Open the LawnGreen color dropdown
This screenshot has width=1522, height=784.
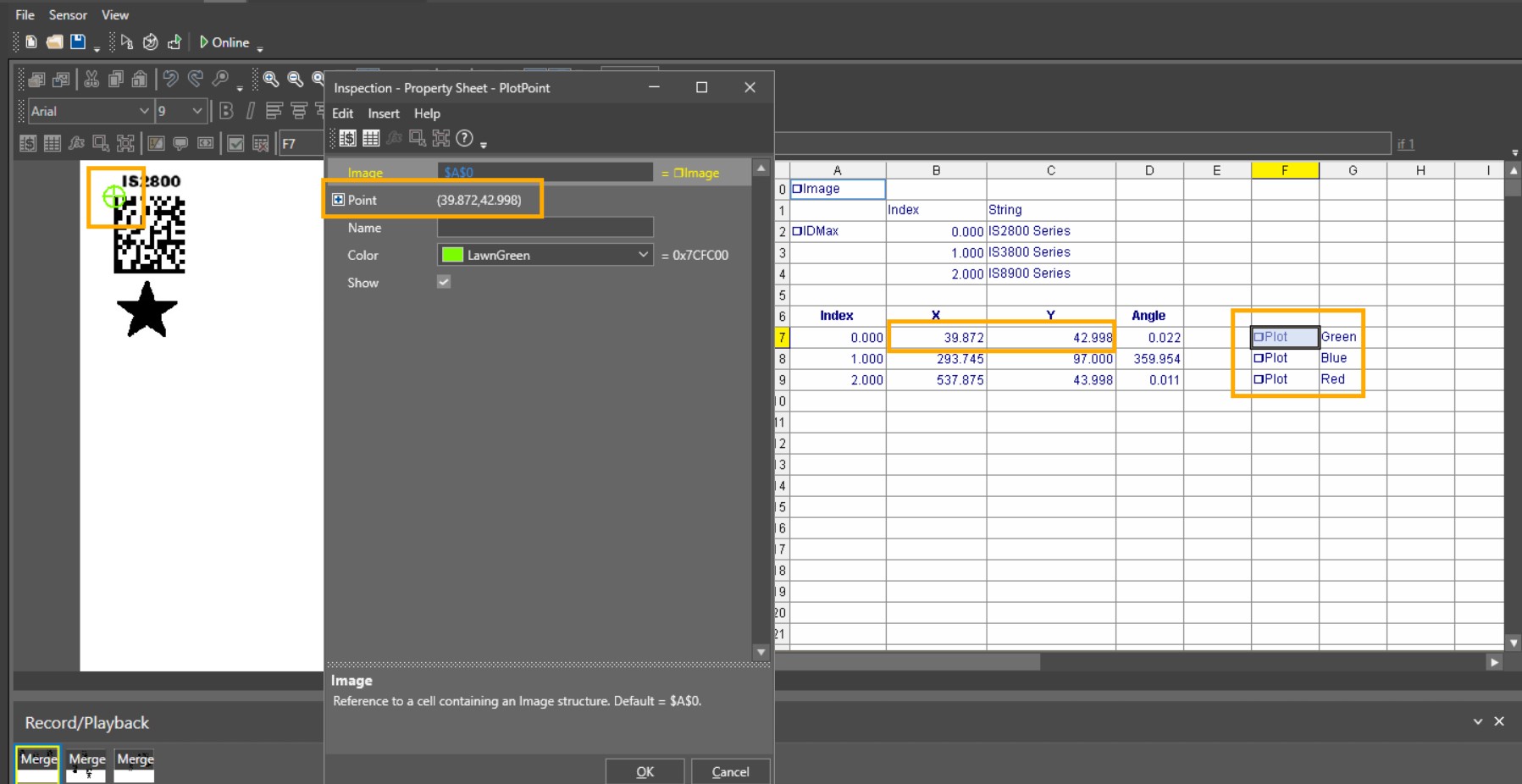[642, 255]
